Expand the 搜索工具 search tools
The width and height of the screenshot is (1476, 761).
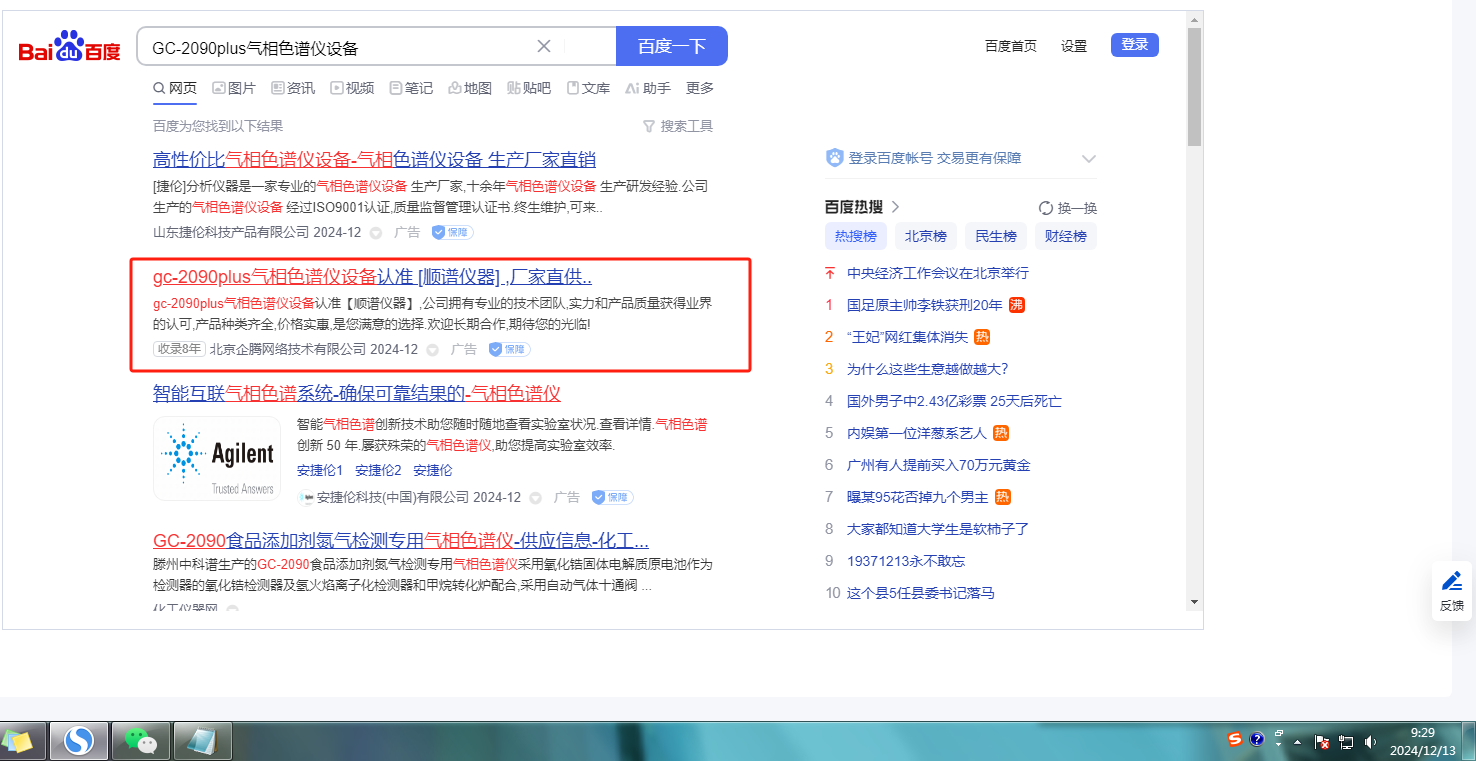678,126
